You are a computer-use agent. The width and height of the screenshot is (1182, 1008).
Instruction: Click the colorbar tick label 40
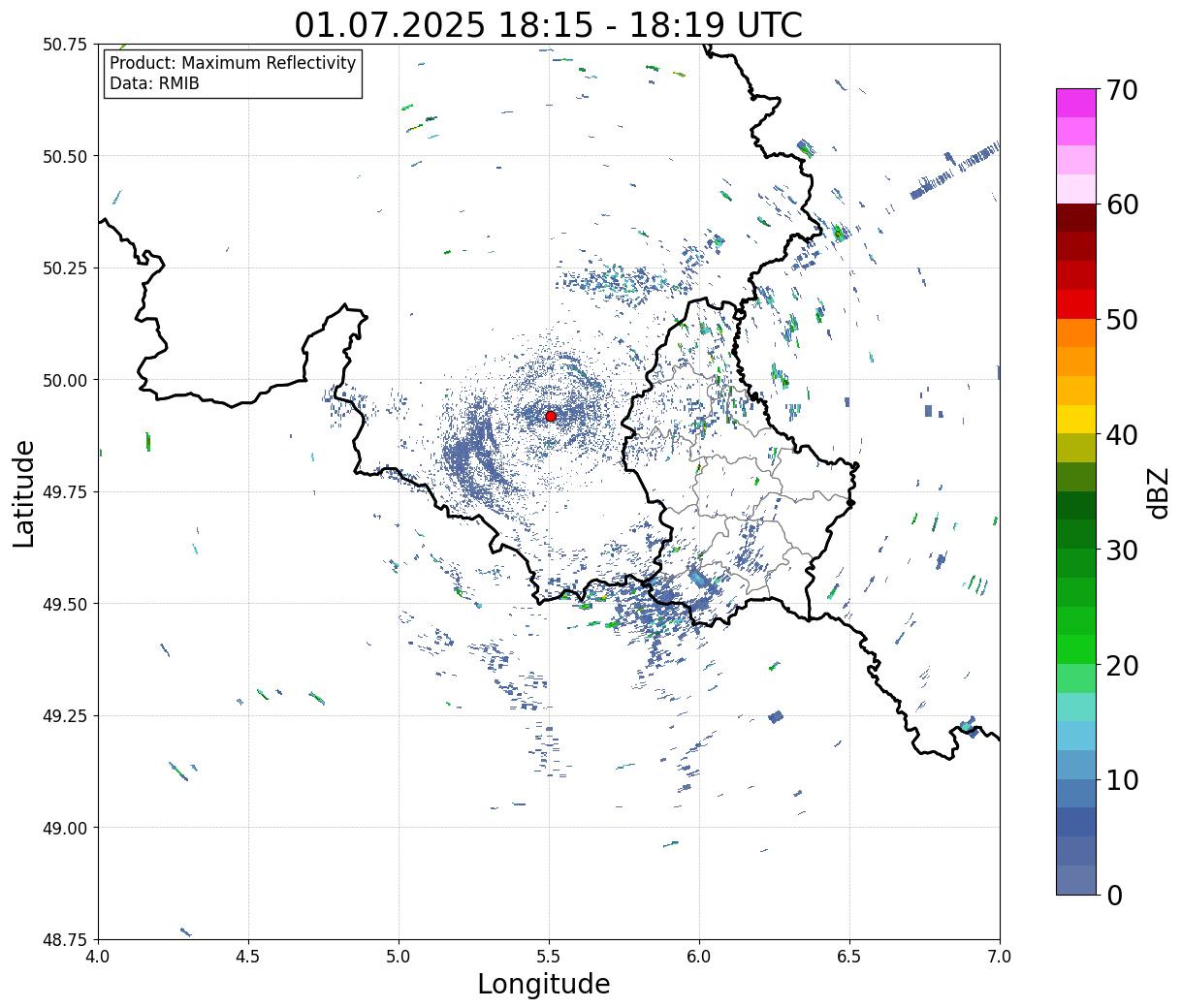click(1122, 435)
